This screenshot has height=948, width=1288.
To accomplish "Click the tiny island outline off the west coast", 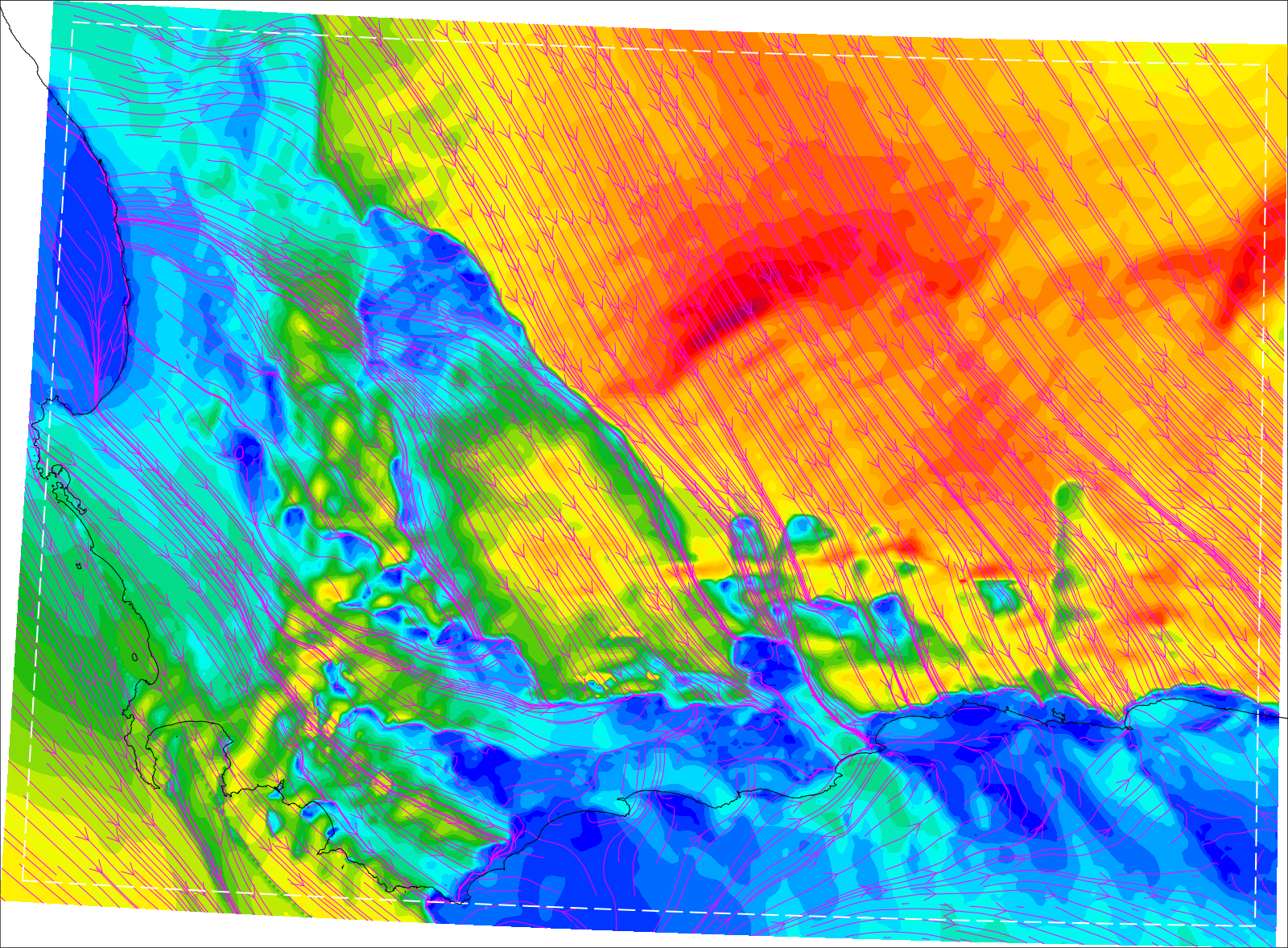I will [x=78, y=566].
